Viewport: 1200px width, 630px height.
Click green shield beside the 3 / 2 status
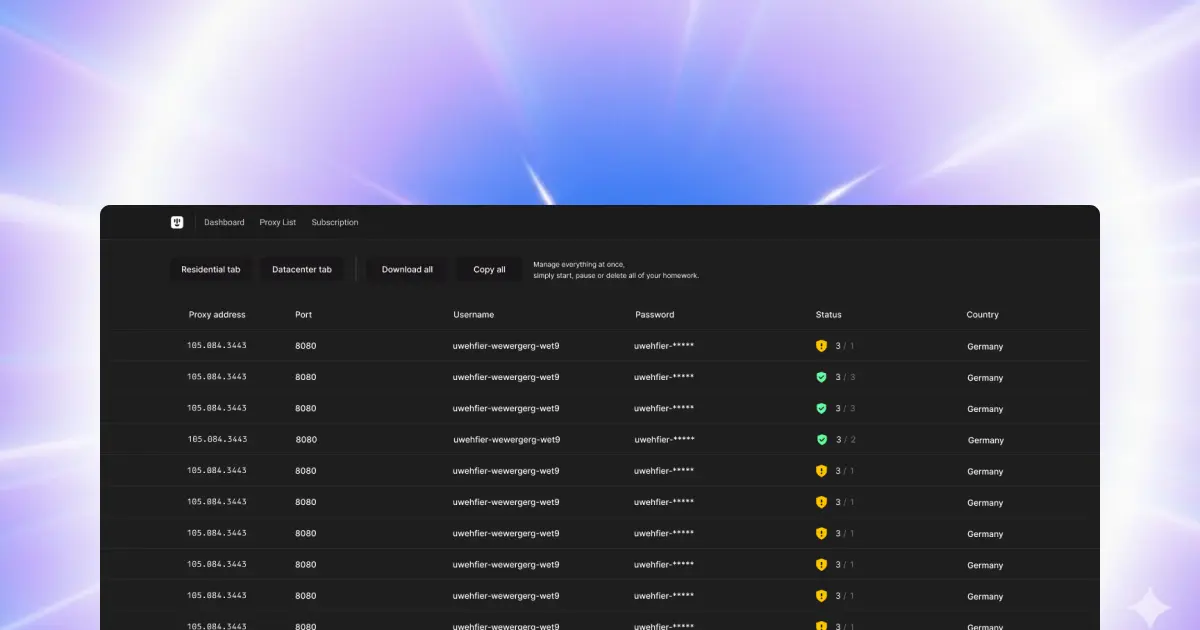[x=821, y=439]
